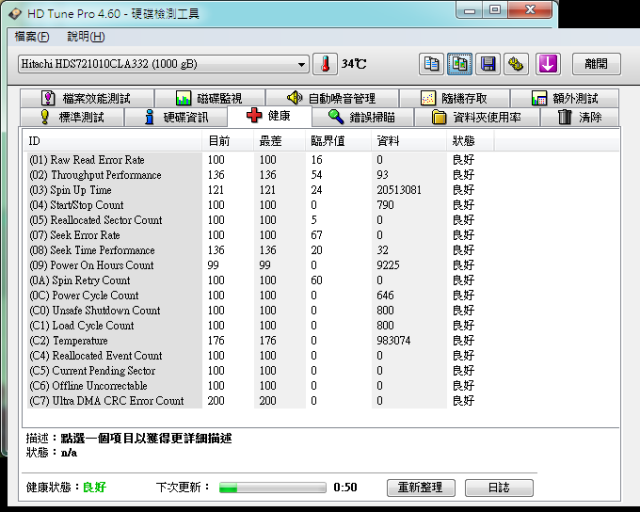Click the 資料 column header
The image size is (640, 512).
pos(409,141)
